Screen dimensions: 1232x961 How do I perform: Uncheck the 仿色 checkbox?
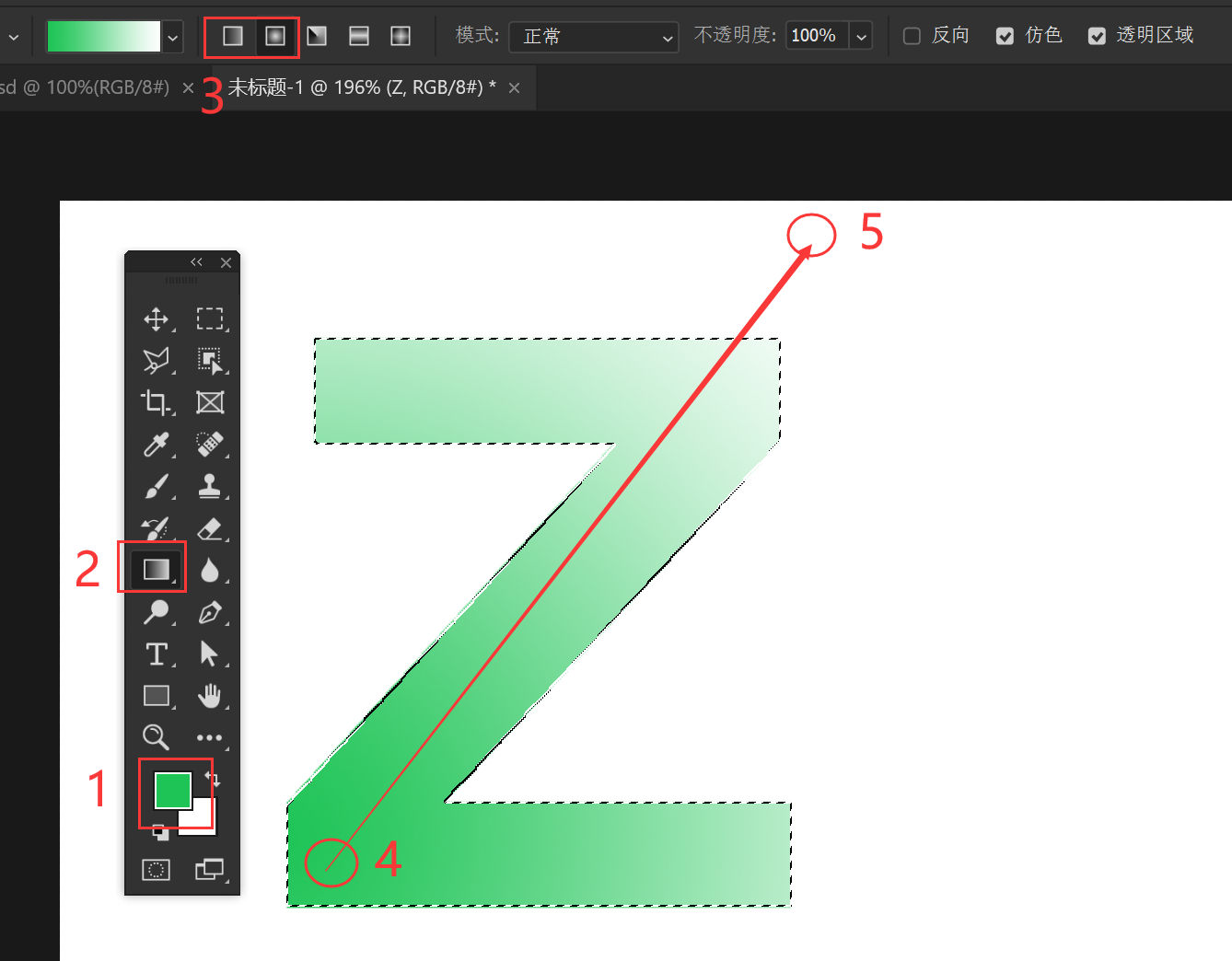click(1005, 36)
